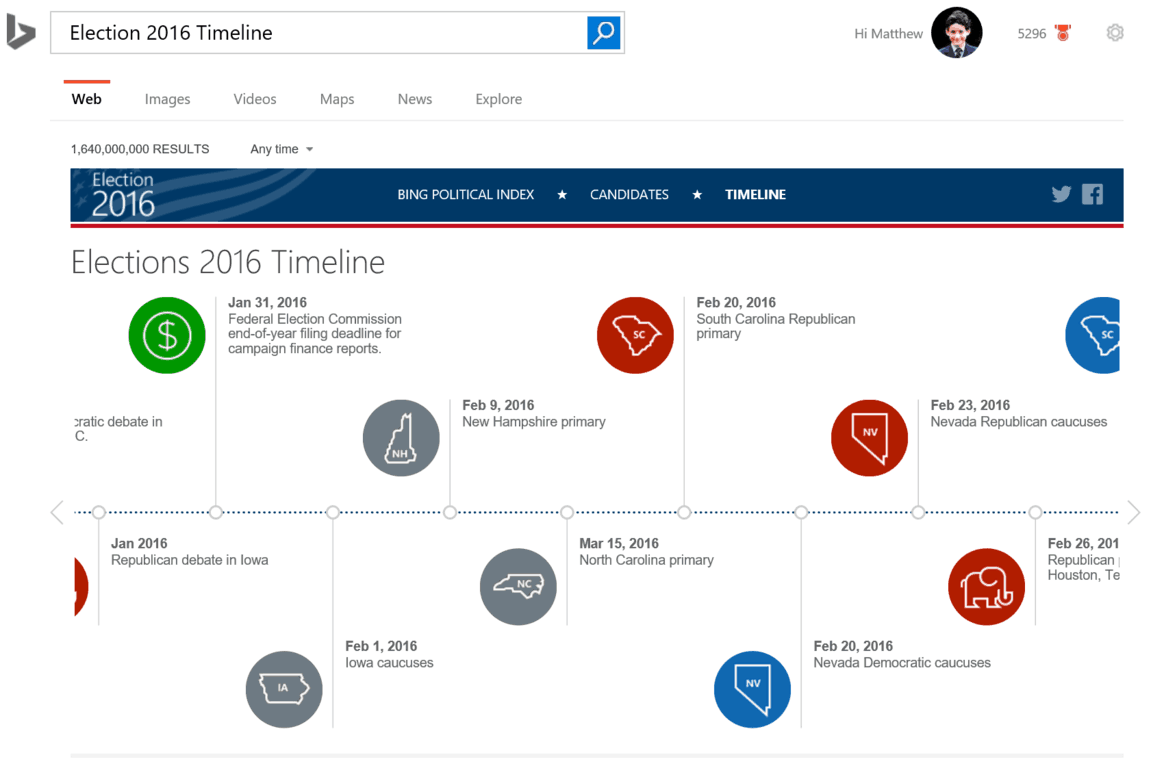
Task: Click the blue Nevada Democratic caucuses icon
Action: [x=752, y=689]
